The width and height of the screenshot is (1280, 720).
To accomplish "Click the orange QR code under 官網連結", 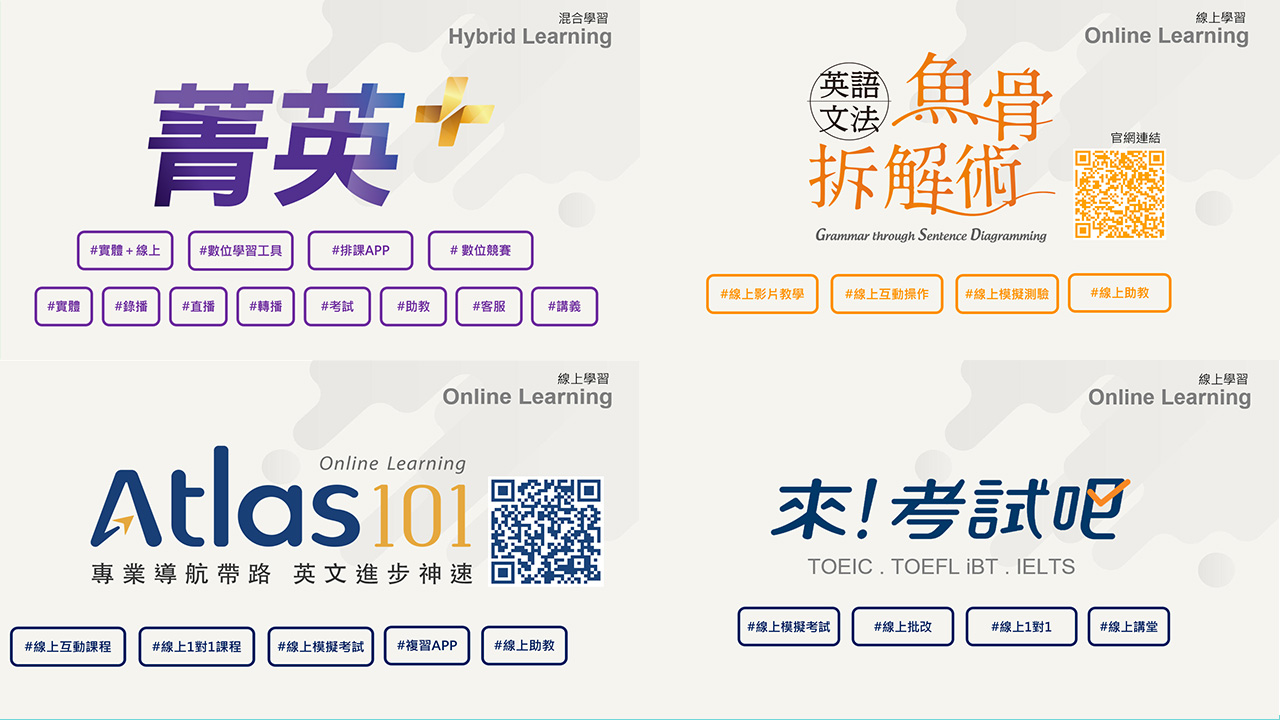I will (1120, 194).
